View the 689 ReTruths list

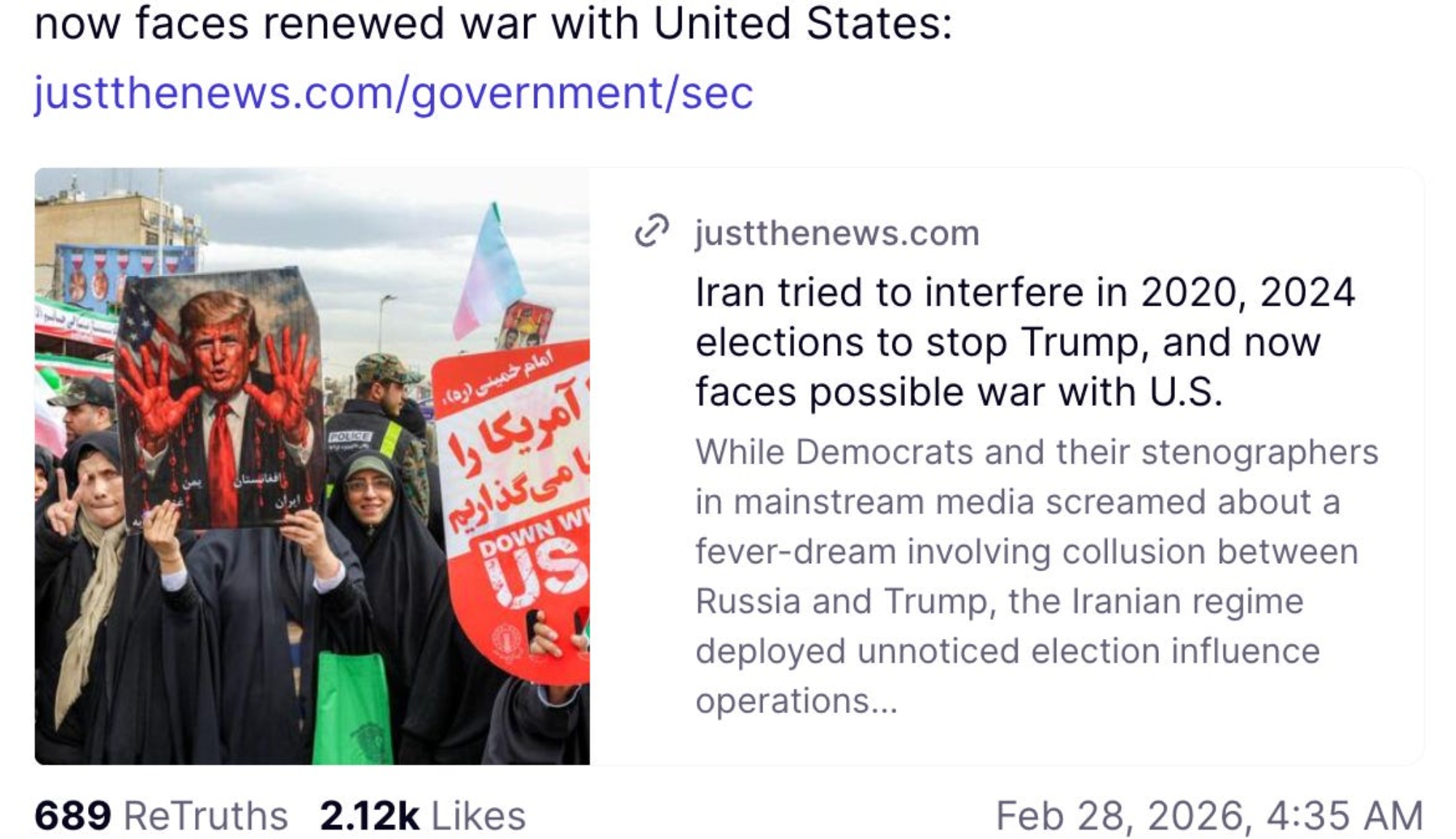click(161, 816)
